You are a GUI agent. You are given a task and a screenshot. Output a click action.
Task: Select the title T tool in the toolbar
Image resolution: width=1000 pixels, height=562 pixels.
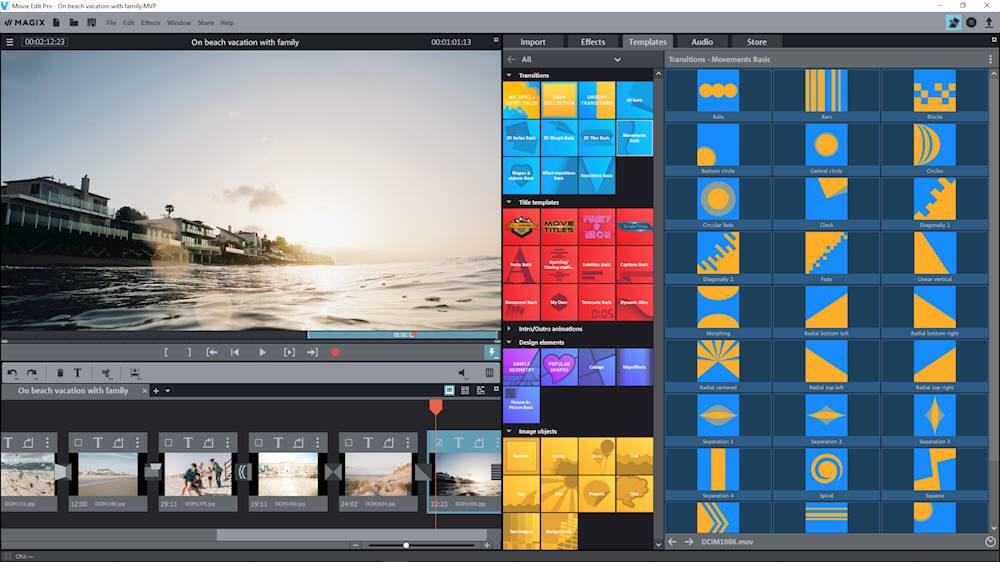pyautogui.click(x=77, y=373)
